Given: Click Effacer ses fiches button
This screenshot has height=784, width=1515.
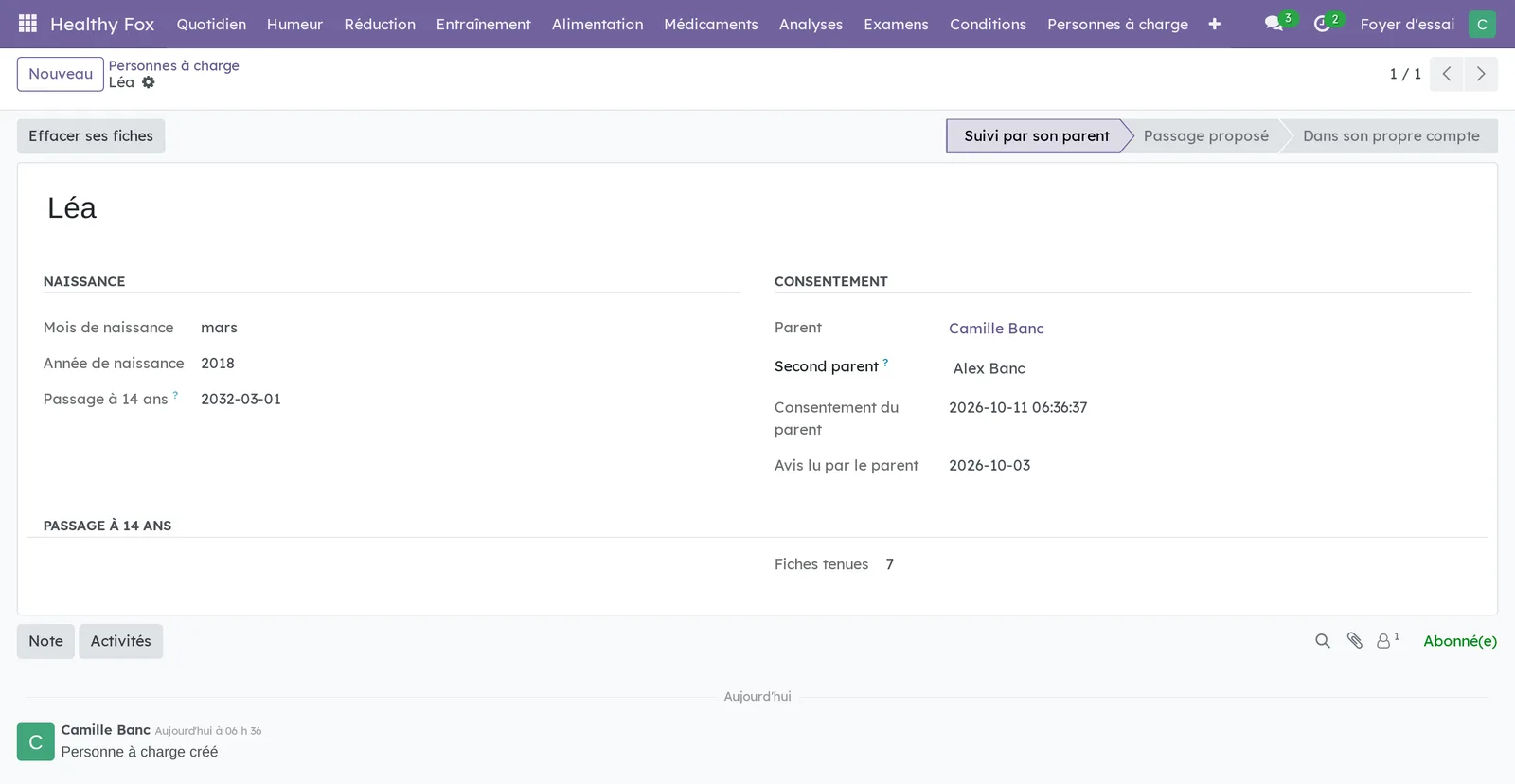Looking at the screenshot, I should point(91,136).
